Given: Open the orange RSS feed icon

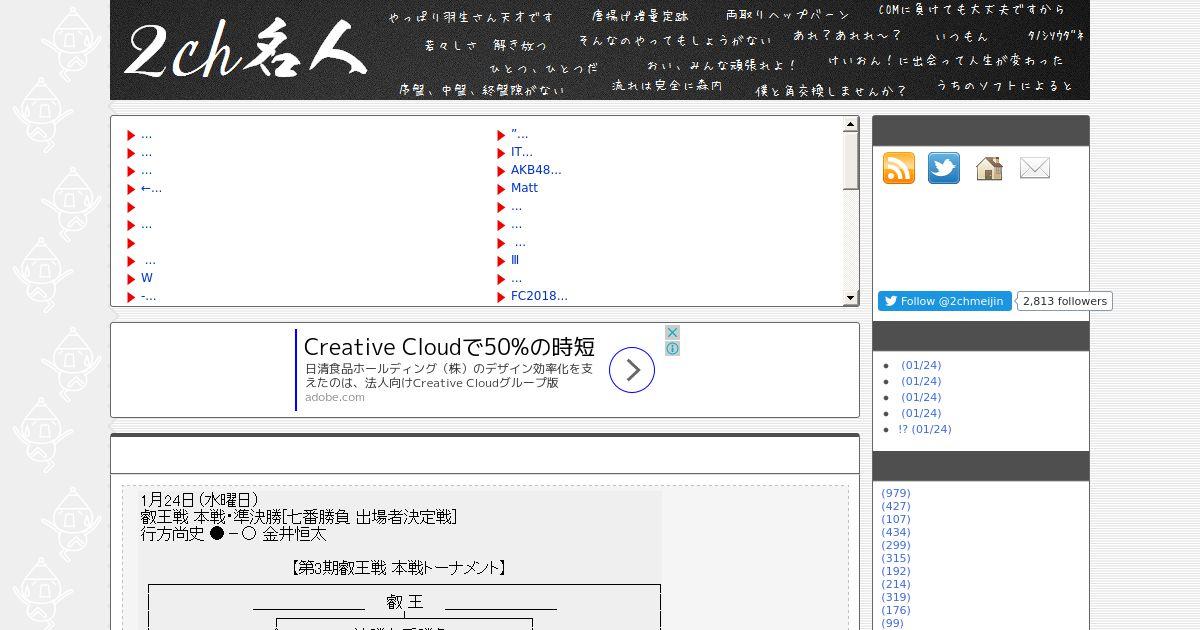Looking at the screenshot, I should pos(899,168).
